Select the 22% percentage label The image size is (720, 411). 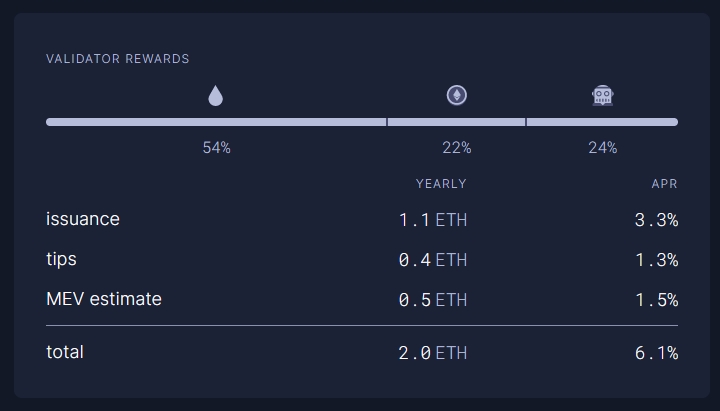point(457,148)
